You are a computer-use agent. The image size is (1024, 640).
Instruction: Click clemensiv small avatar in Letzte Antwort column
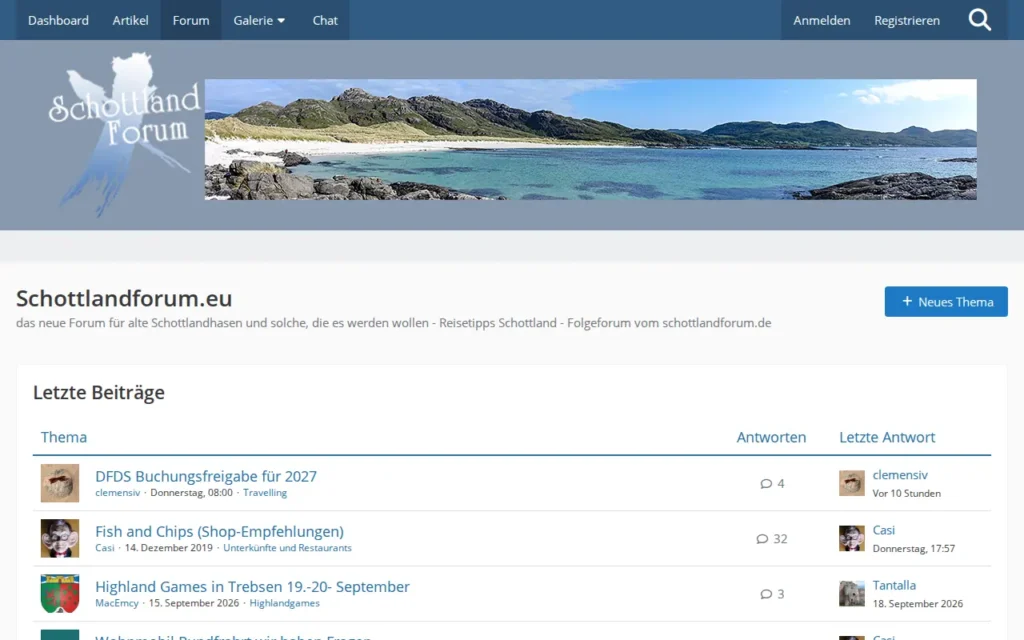pyautogui.click(x=852, y=483)
